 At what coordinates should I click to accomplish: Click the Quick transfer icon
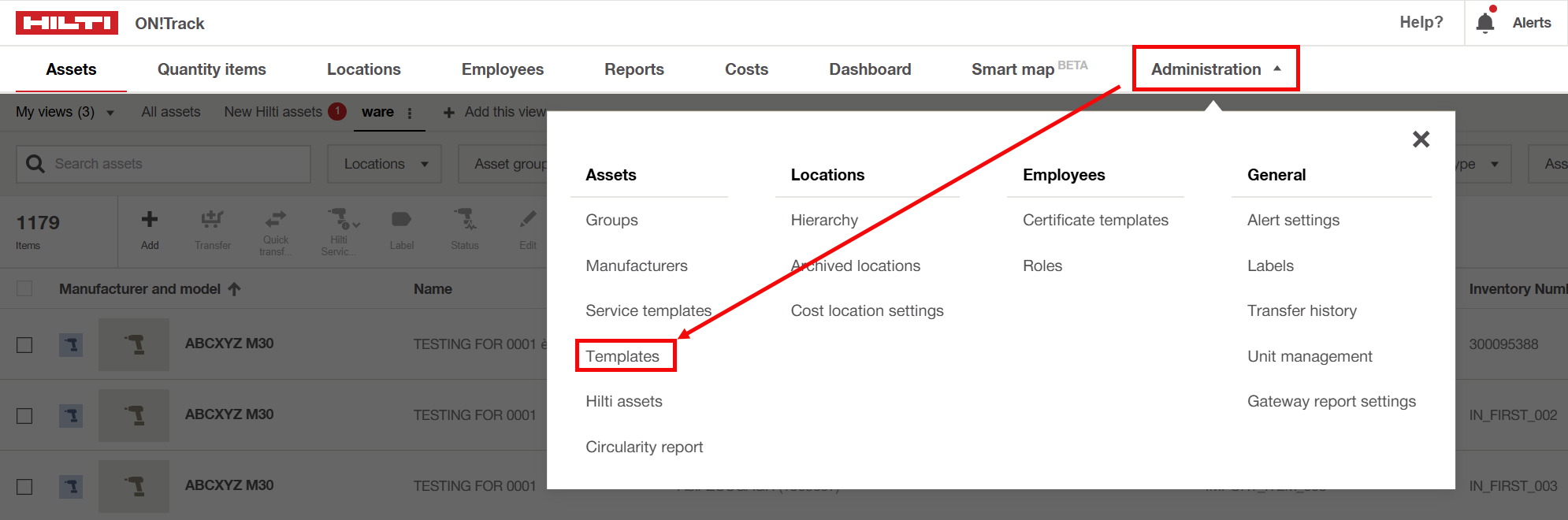point(276,220)
